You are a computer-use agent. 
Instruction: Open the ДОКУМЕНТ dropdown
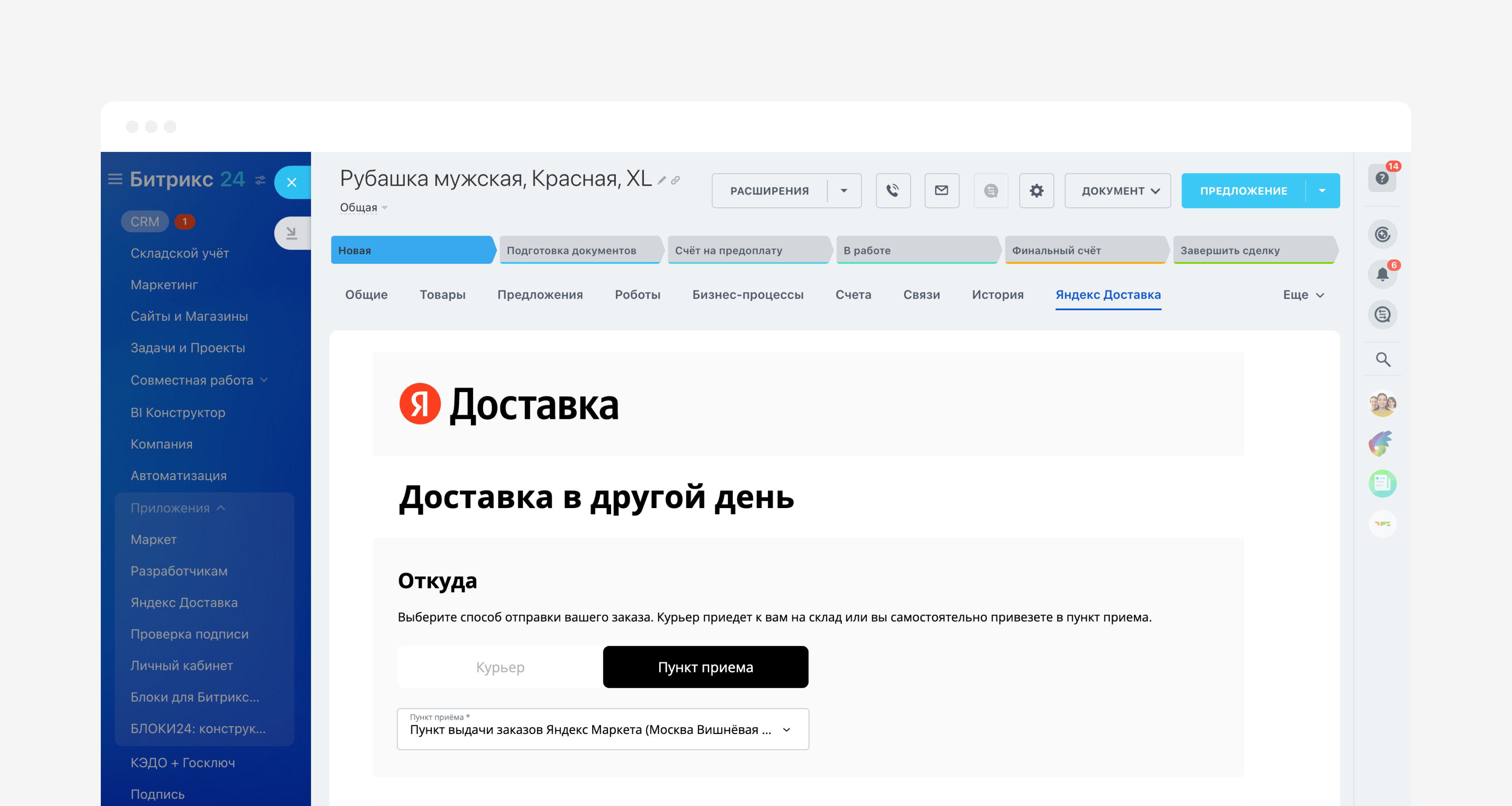(x=1117, y=190)
